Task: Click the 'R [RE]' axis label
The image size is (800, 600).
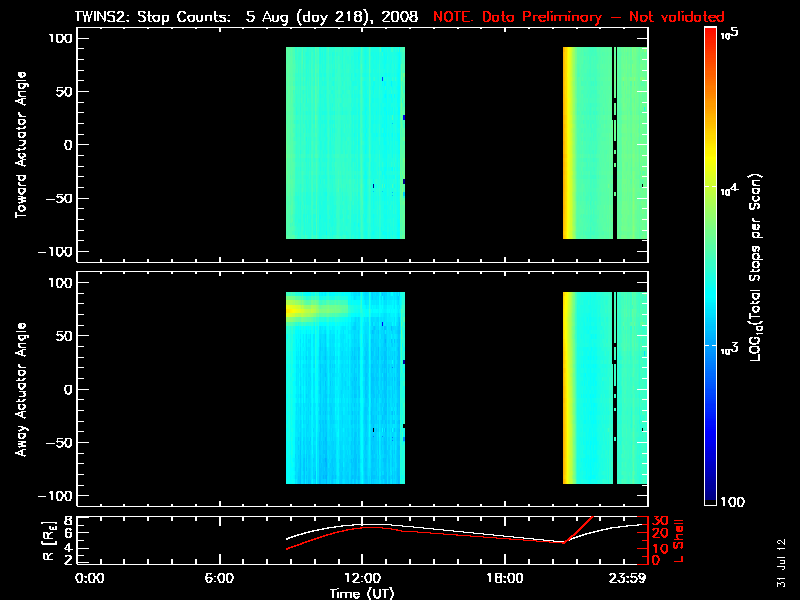Action: tap(49, 540)
